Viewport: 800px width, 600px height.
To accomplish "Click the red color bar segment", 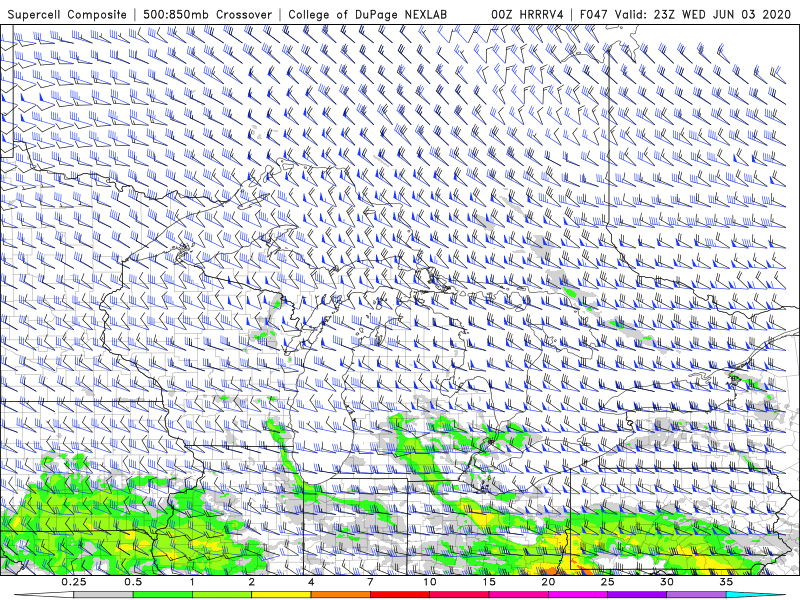I will 400,595.
